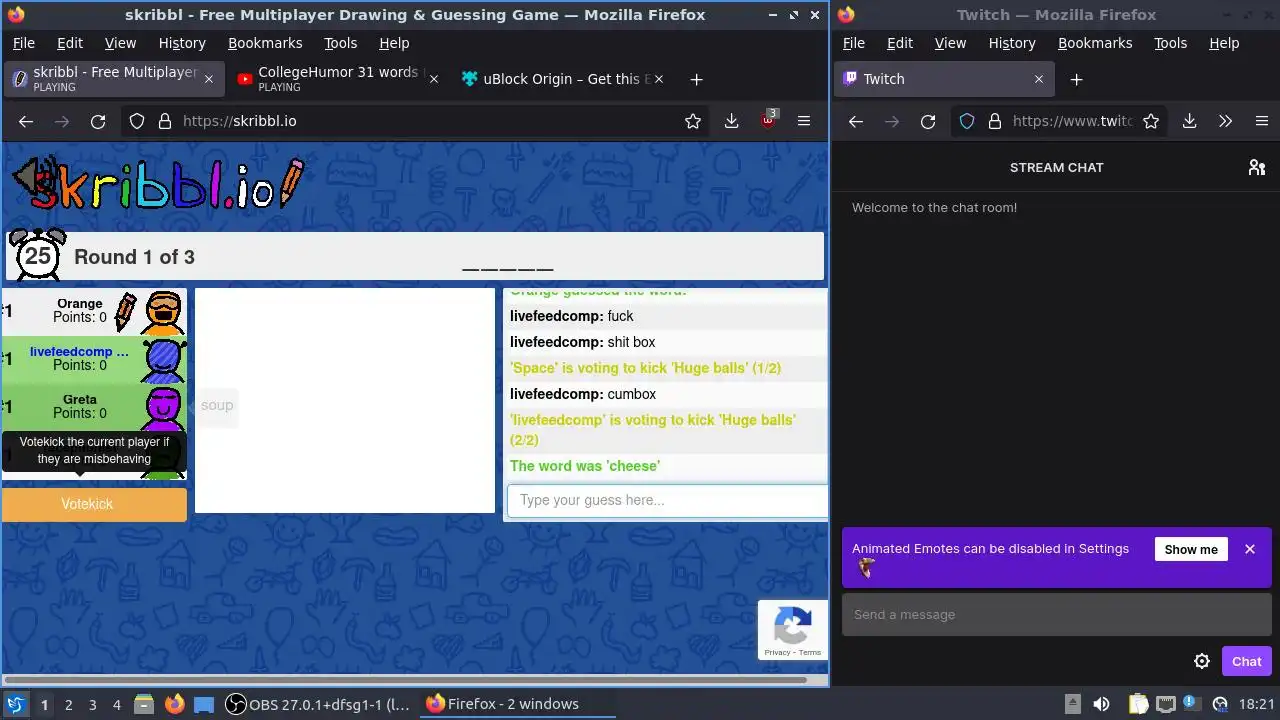Click Show me on the emotes banner
The height and width of the screenshot is (720, 1280).
[x=1191, y=549]
